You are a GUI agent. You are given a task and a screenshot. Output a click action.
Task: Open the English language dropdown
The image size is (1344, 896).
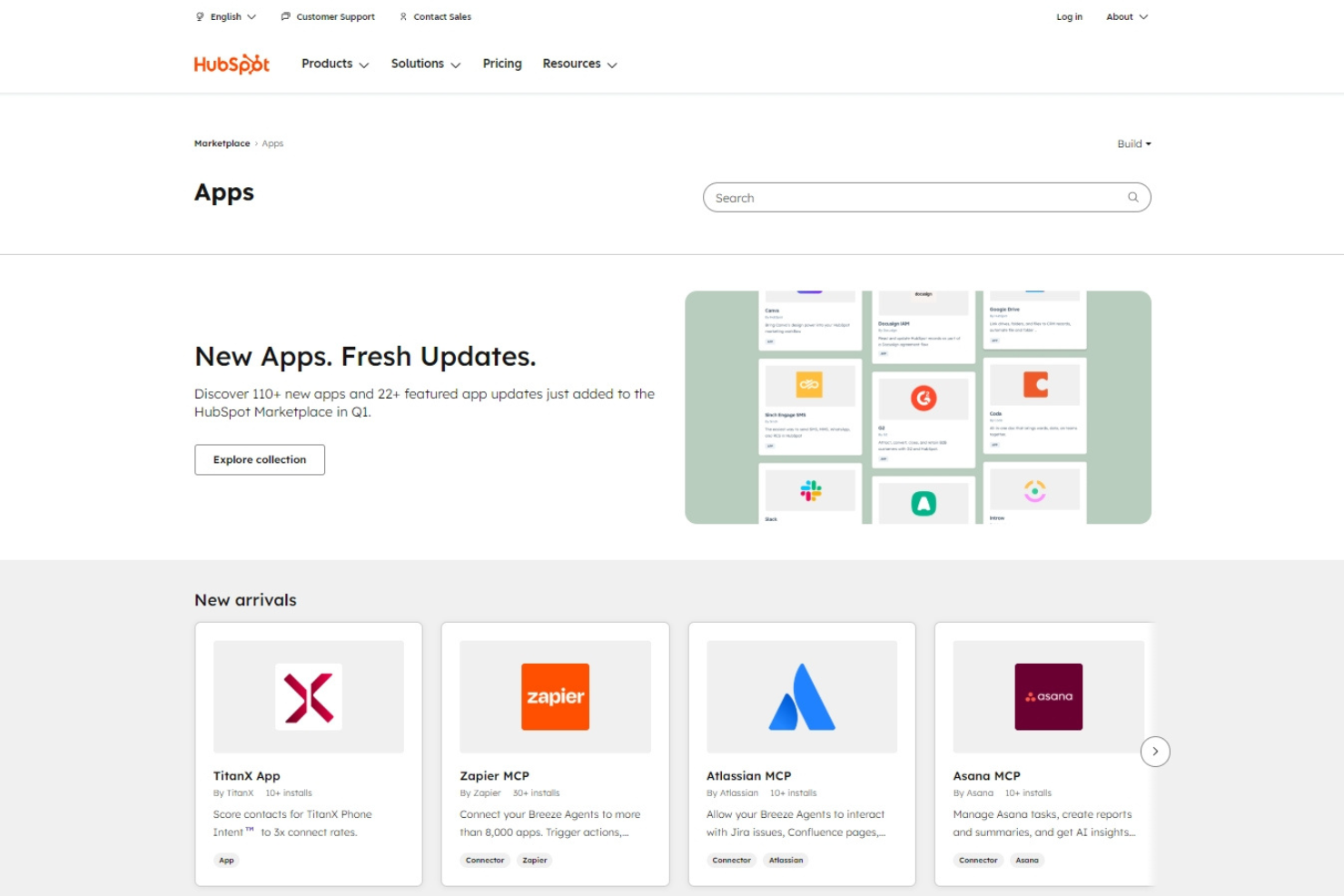(225, 15)
